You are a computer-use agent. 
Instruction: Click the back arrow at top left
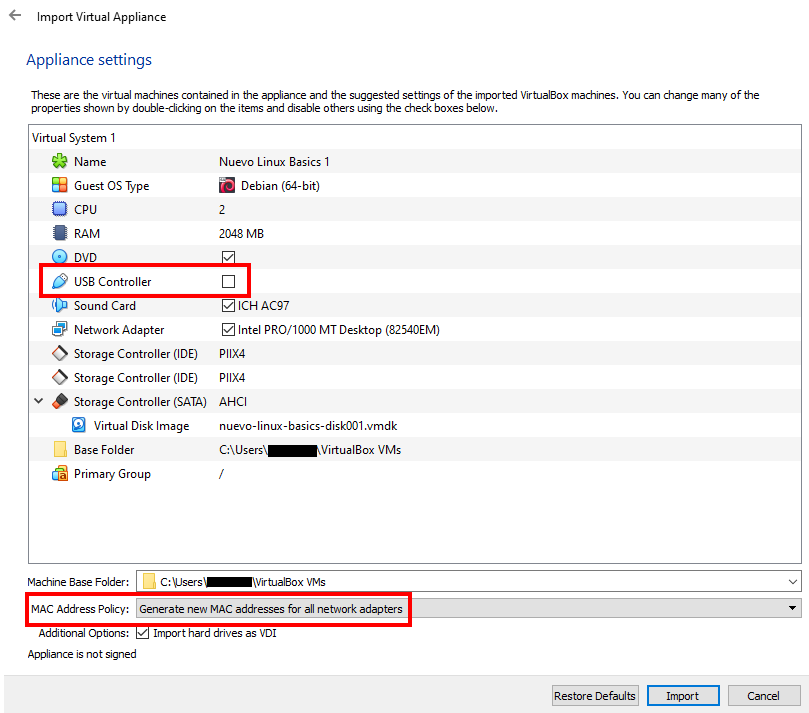(x=14, y=15)
